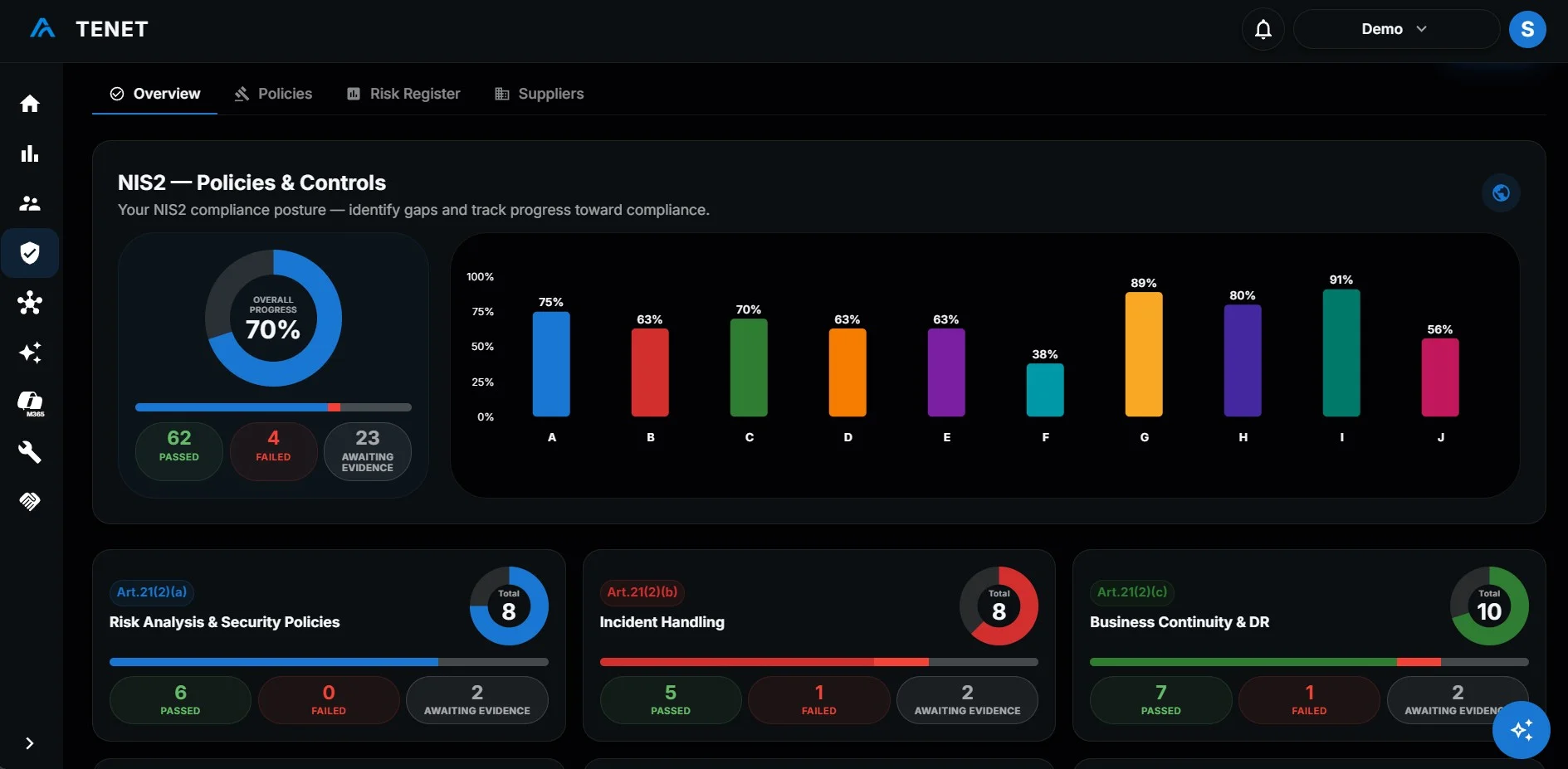Open the user avatar S menu
Screen dimensions: 1568x769
point(1526,30)
